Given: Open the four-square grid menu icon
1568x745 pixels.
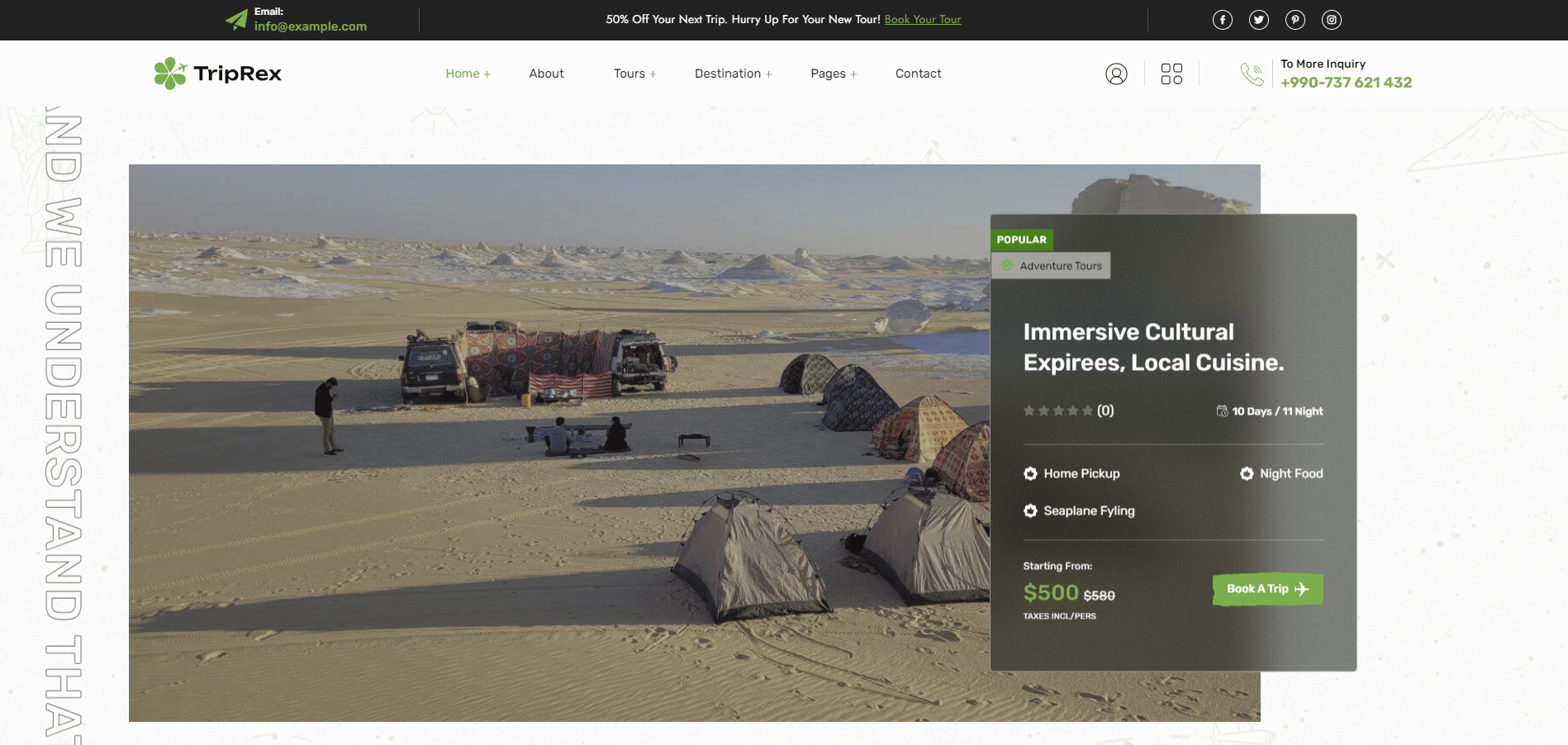Looking at the screenshot, I should click(1171, 74).
